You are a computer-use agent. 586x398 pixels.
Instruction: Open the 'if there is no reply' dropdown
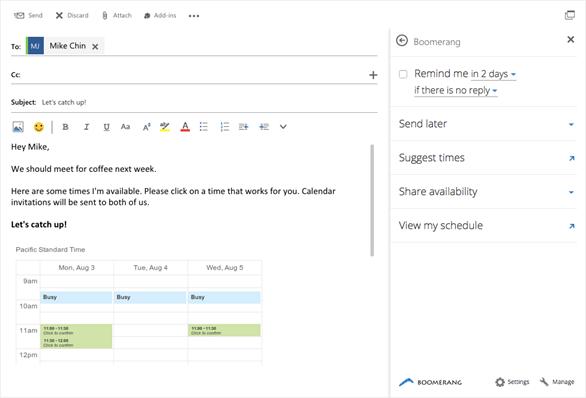[456, 90]
